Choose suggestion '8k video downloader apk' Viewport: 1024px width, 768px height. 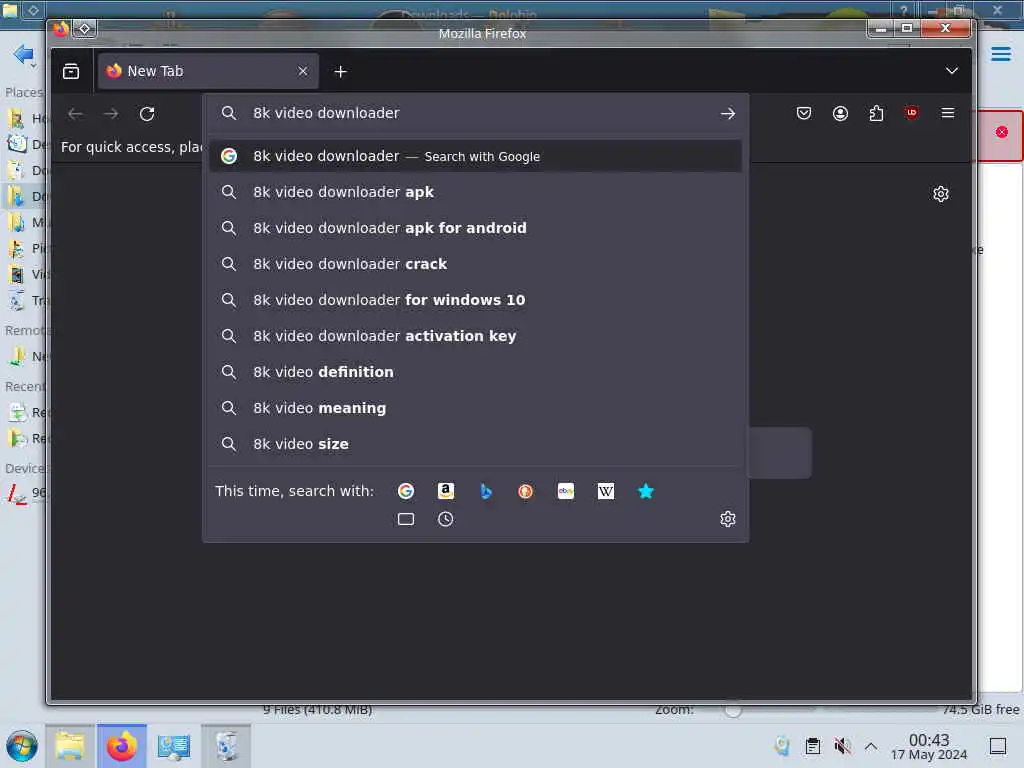coord(475,192)
